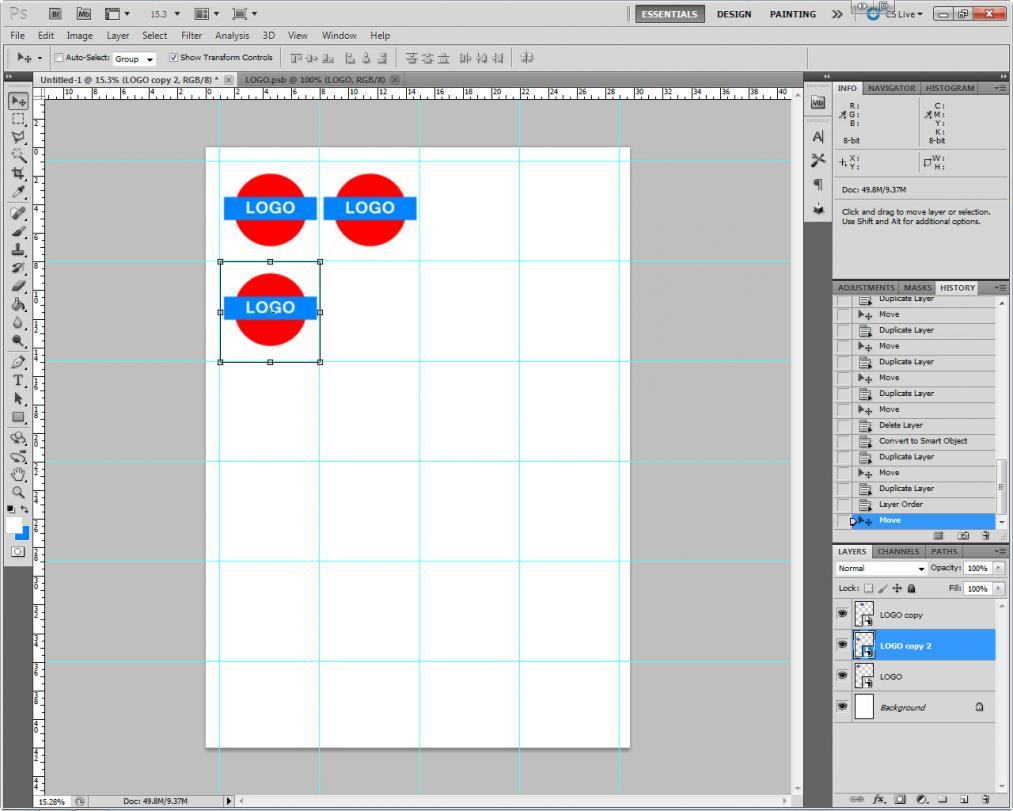Click the background color swatch

25,534
